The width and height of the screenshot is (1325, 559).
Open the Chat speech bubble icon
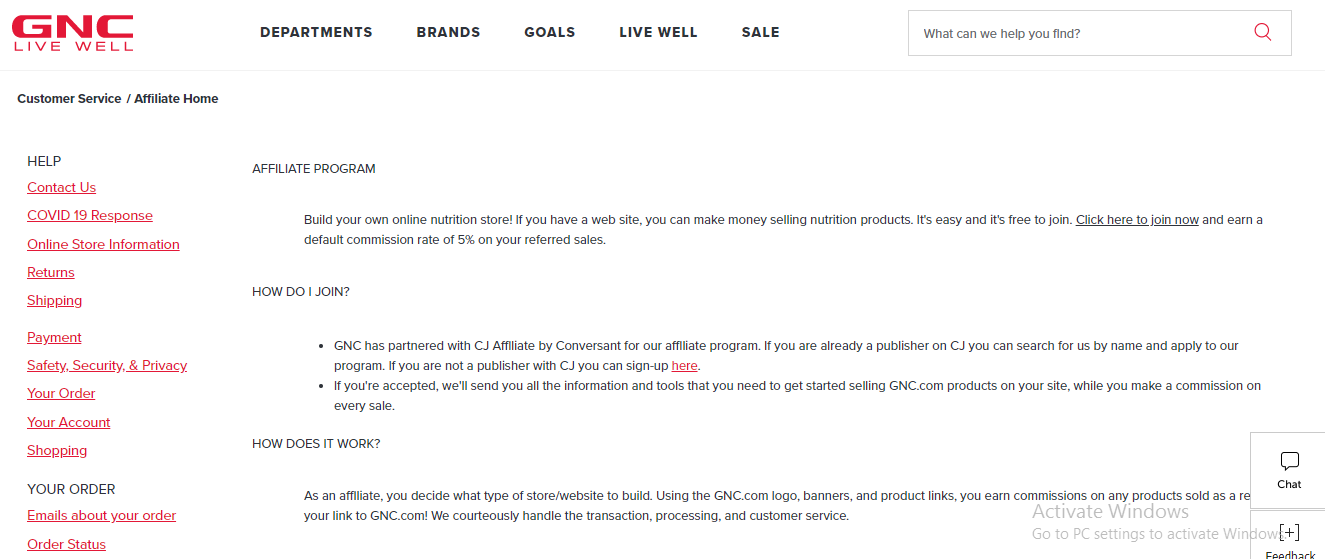[1289, 462]
